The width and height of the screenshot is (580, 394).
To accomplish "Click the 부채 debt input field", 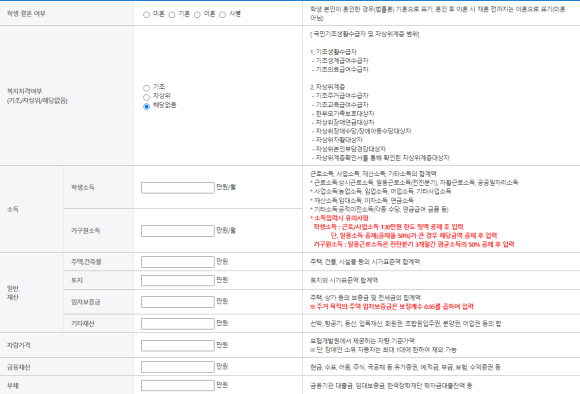I will pyautogui.click(x=178, y=386).
